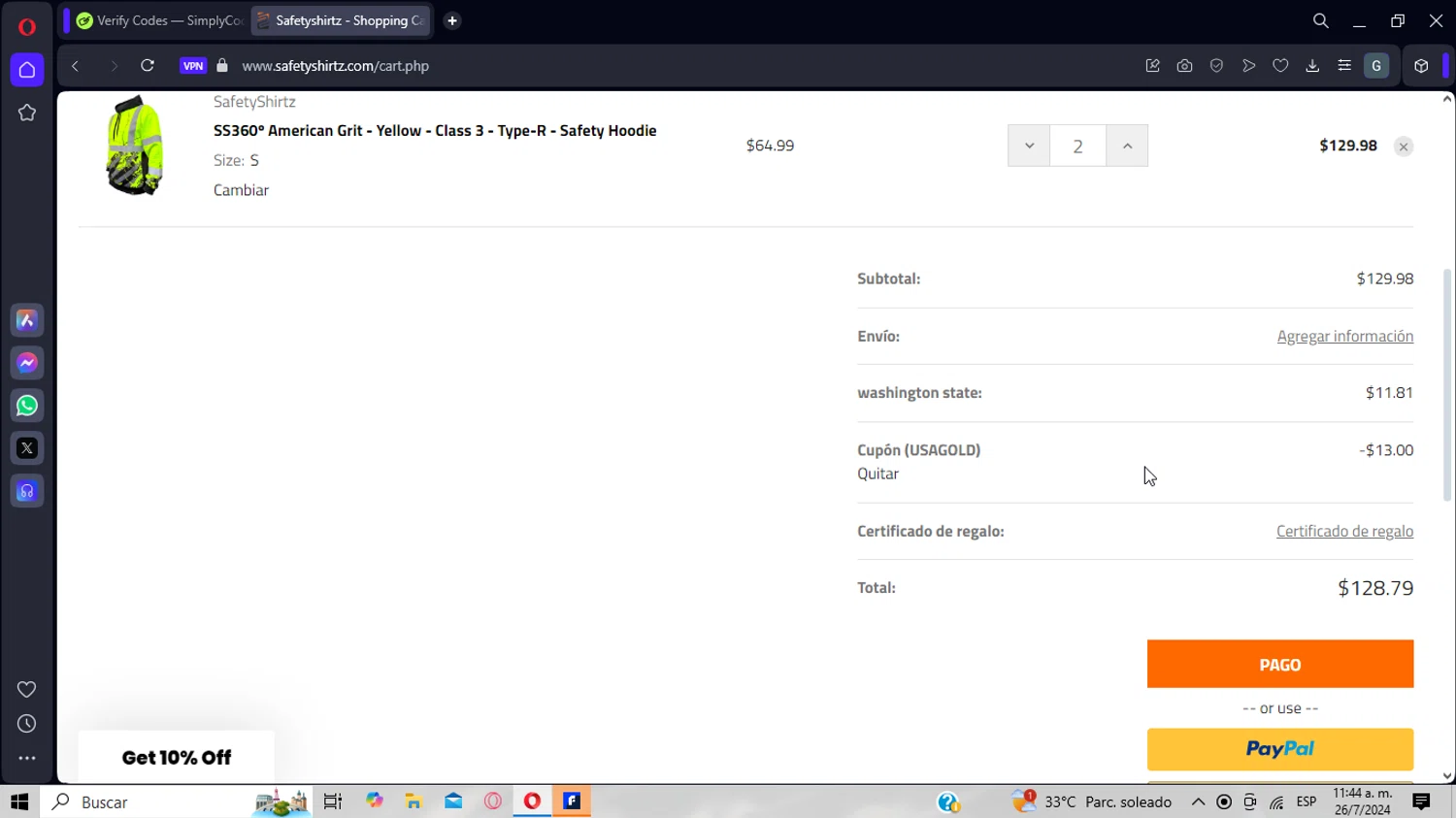Select Safetyshirtz Shopping Cart tab

341,20
